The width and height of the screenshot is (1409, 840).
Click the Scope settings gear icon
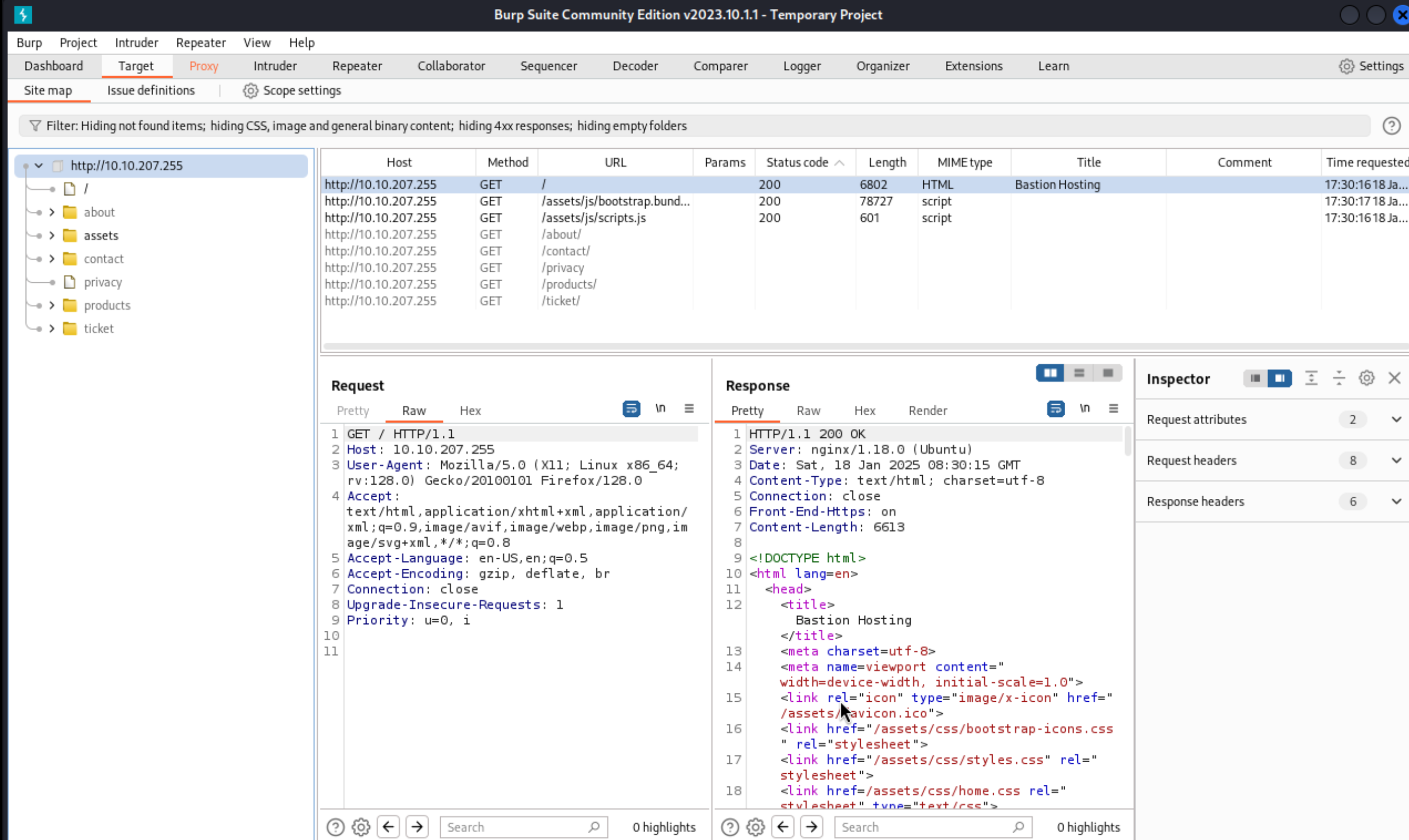tap(250, 91)
